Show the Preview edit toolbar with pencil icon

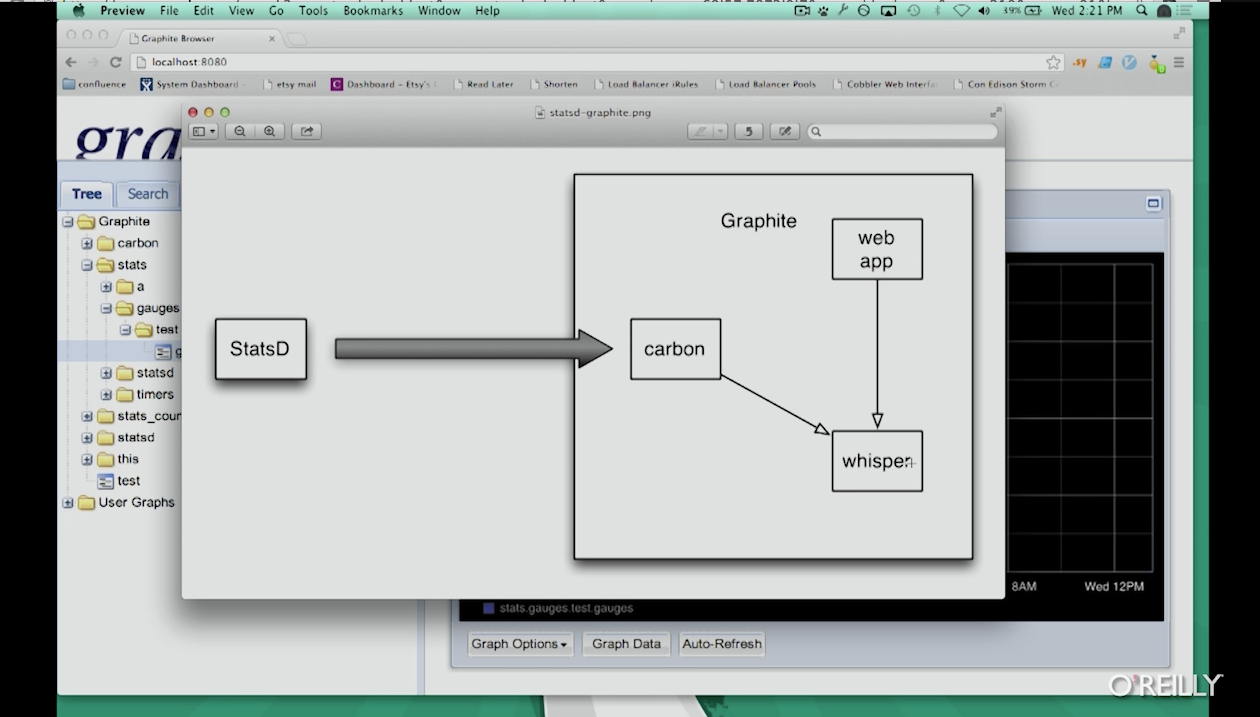pyautogui.click(x=785, y=131)
